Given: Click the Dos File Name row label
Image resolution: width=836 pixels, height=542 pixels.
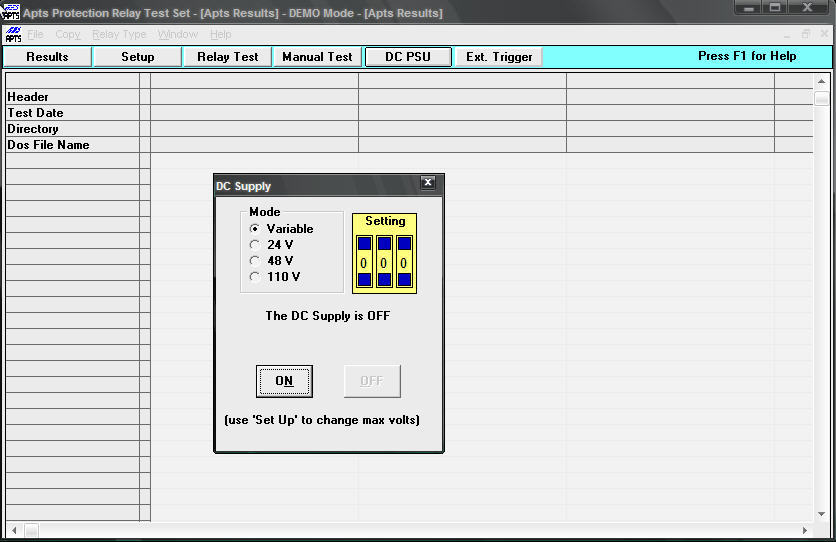Looking at the screenshot, I should 73,145.
